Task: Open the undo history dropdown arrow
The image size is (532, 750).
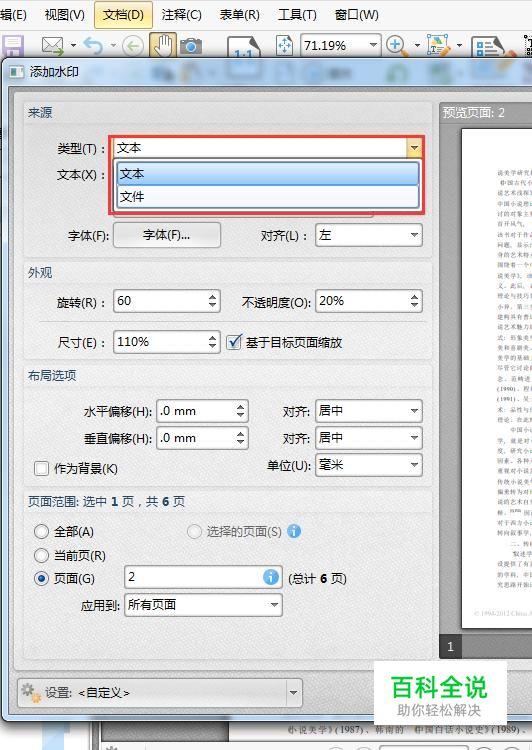Action: click(x=113, y=46)
